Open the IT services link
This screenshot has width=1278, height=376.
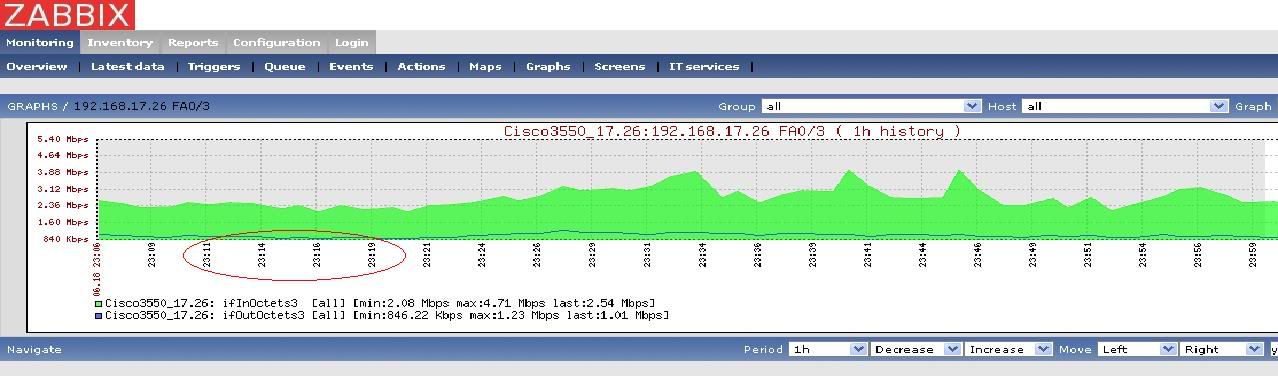click(704, 66)
